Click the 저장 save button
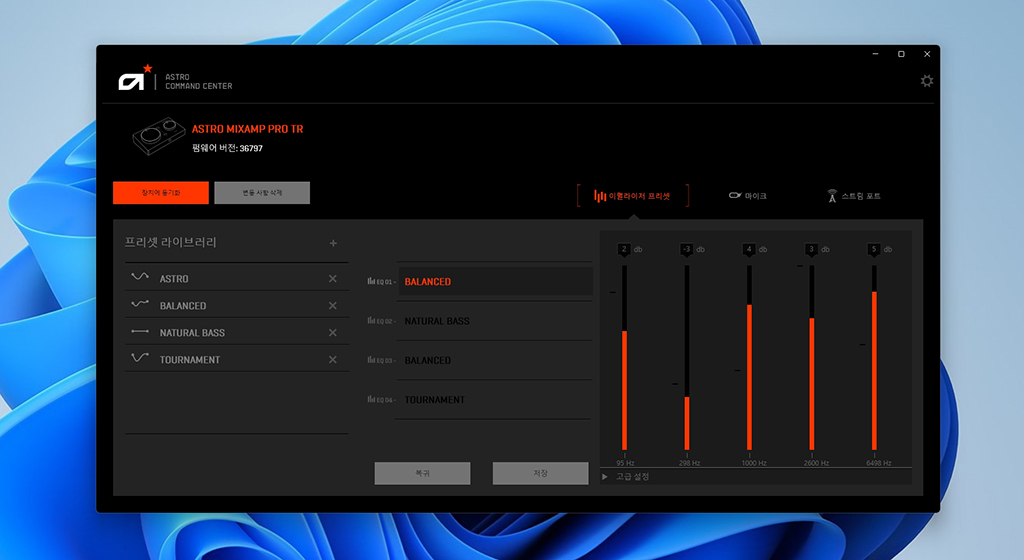 coord(540,473)
